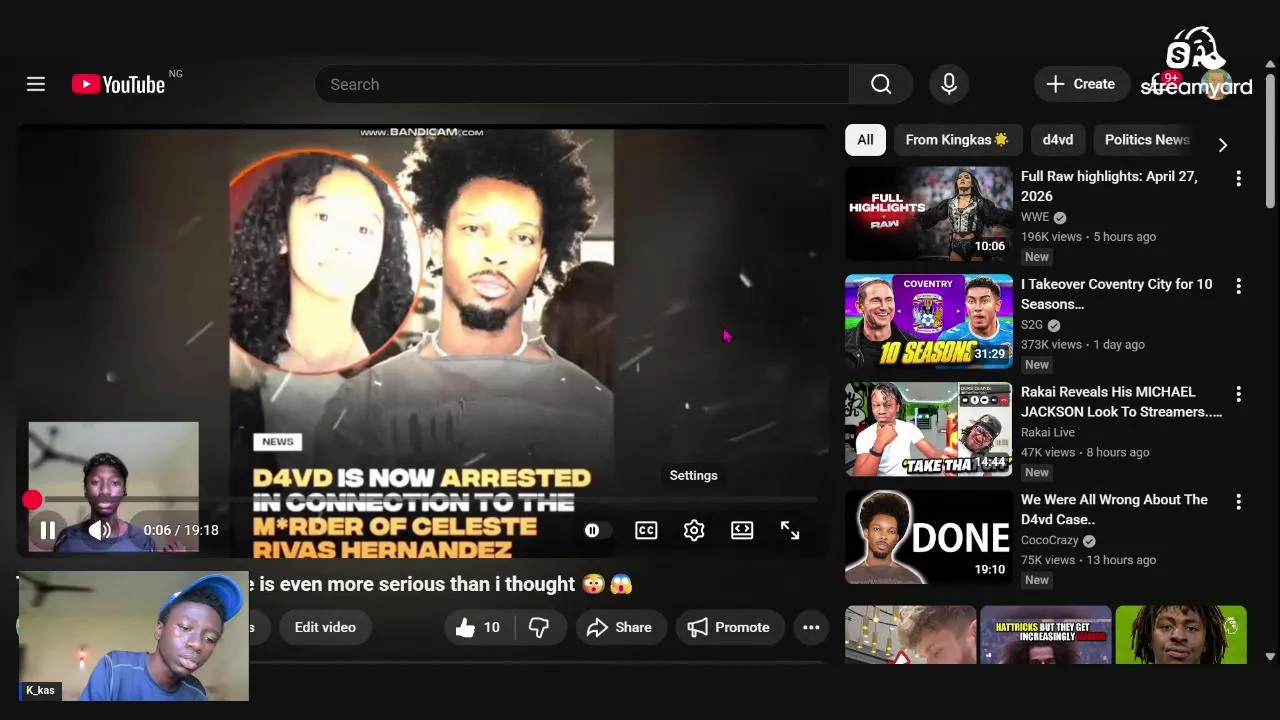
Task: Open player Settings gear icon
Action: pyautogui.click(x=694, y=530)
